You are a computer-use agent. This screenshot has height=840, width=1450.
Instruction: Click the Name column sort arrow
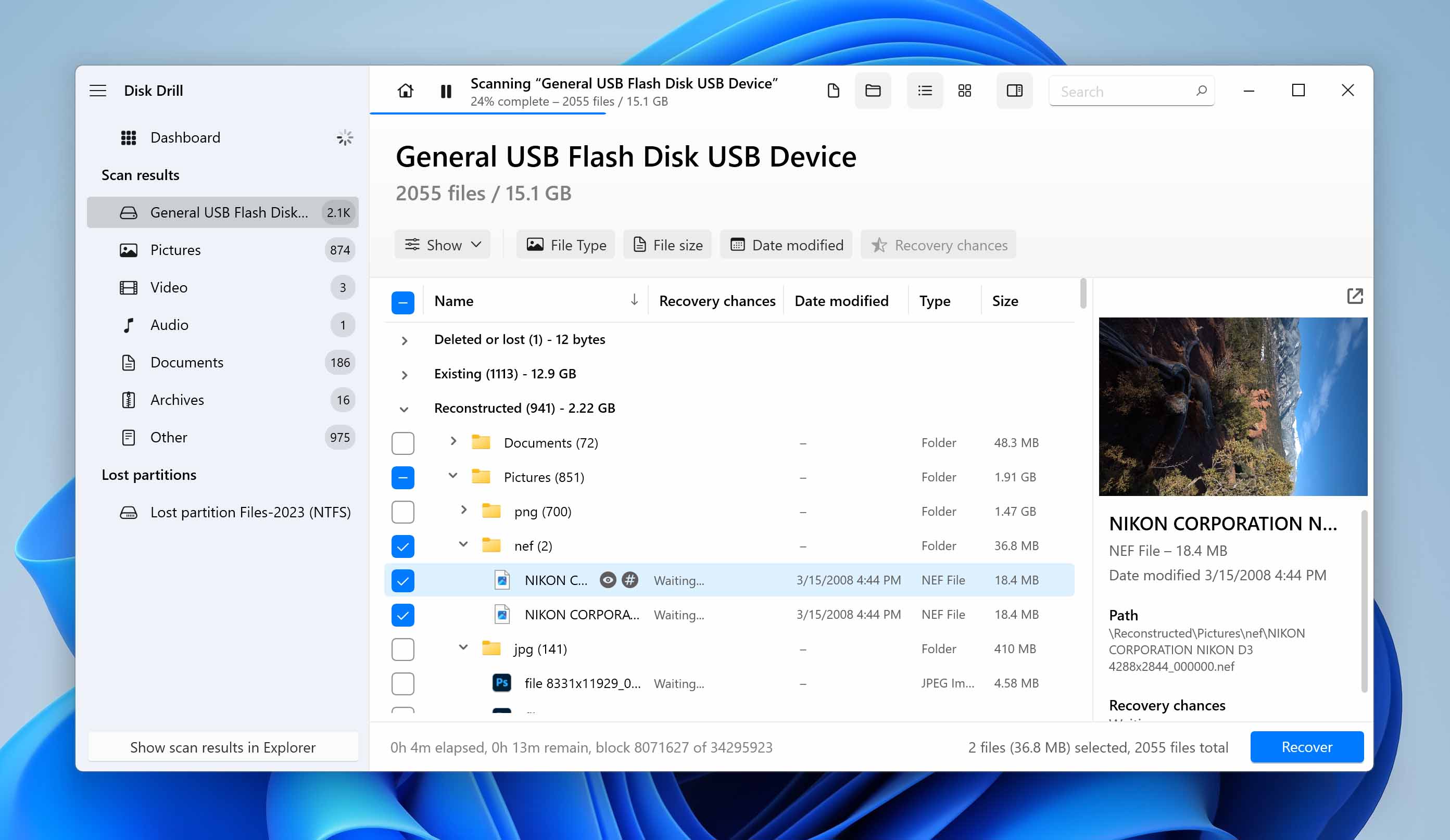[x=634, y=300]
